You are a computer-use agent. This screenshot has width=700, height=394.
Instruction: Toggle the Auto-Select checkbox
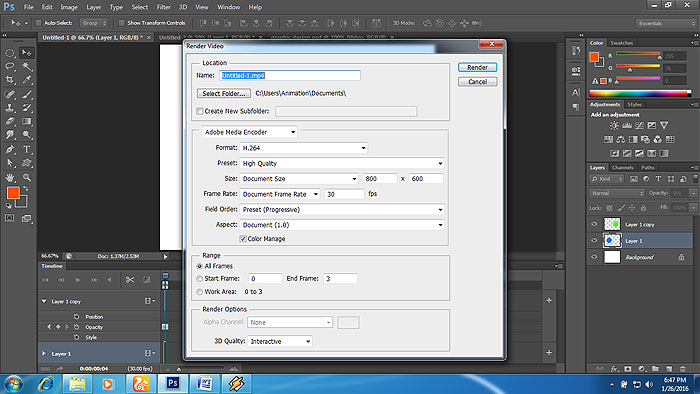pyautogui.click(x=38, y=23)
